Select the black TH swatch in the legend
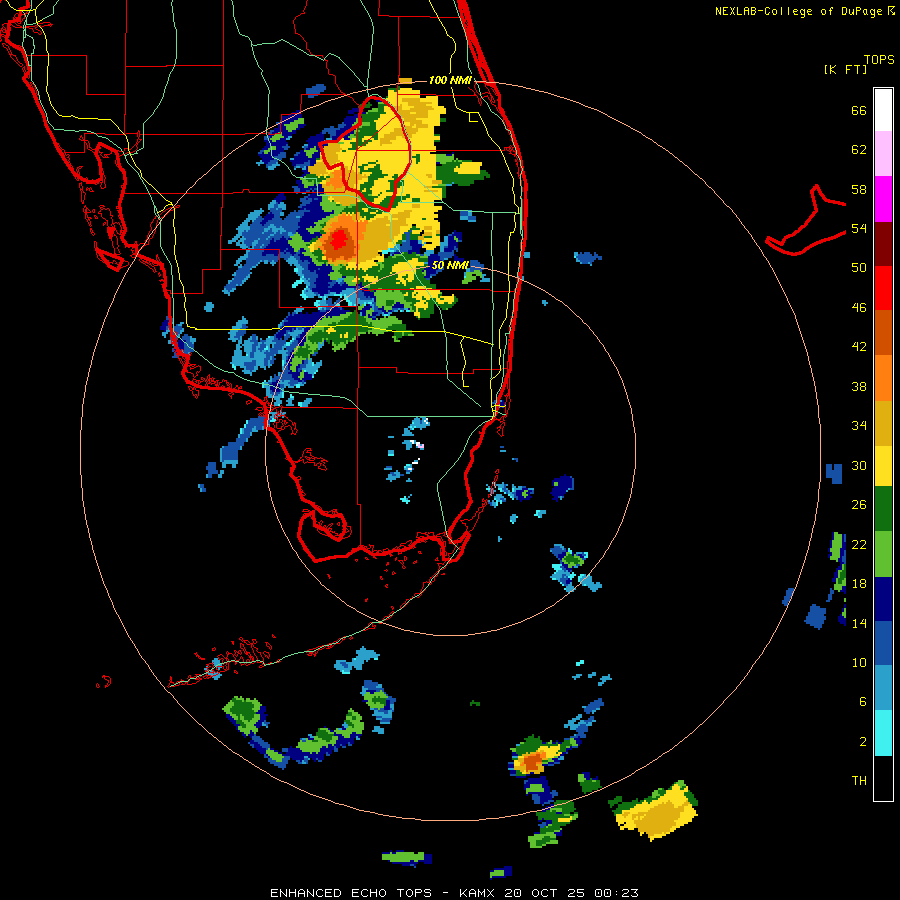900x900 pixels. click(x=883, y=778)
